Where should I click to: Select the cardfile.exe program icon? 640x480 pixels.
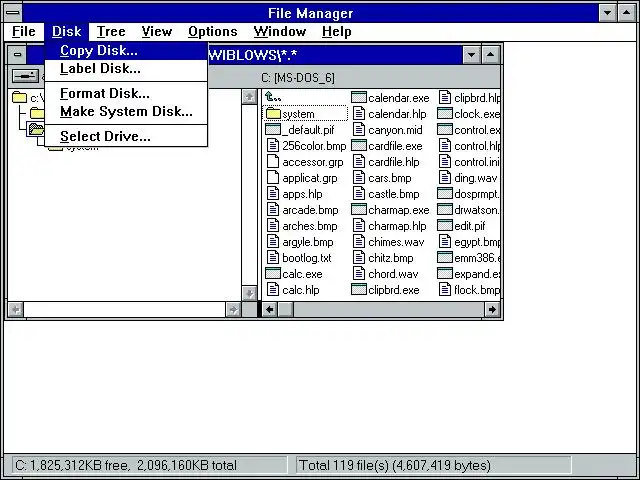click(x=359, y=146)
